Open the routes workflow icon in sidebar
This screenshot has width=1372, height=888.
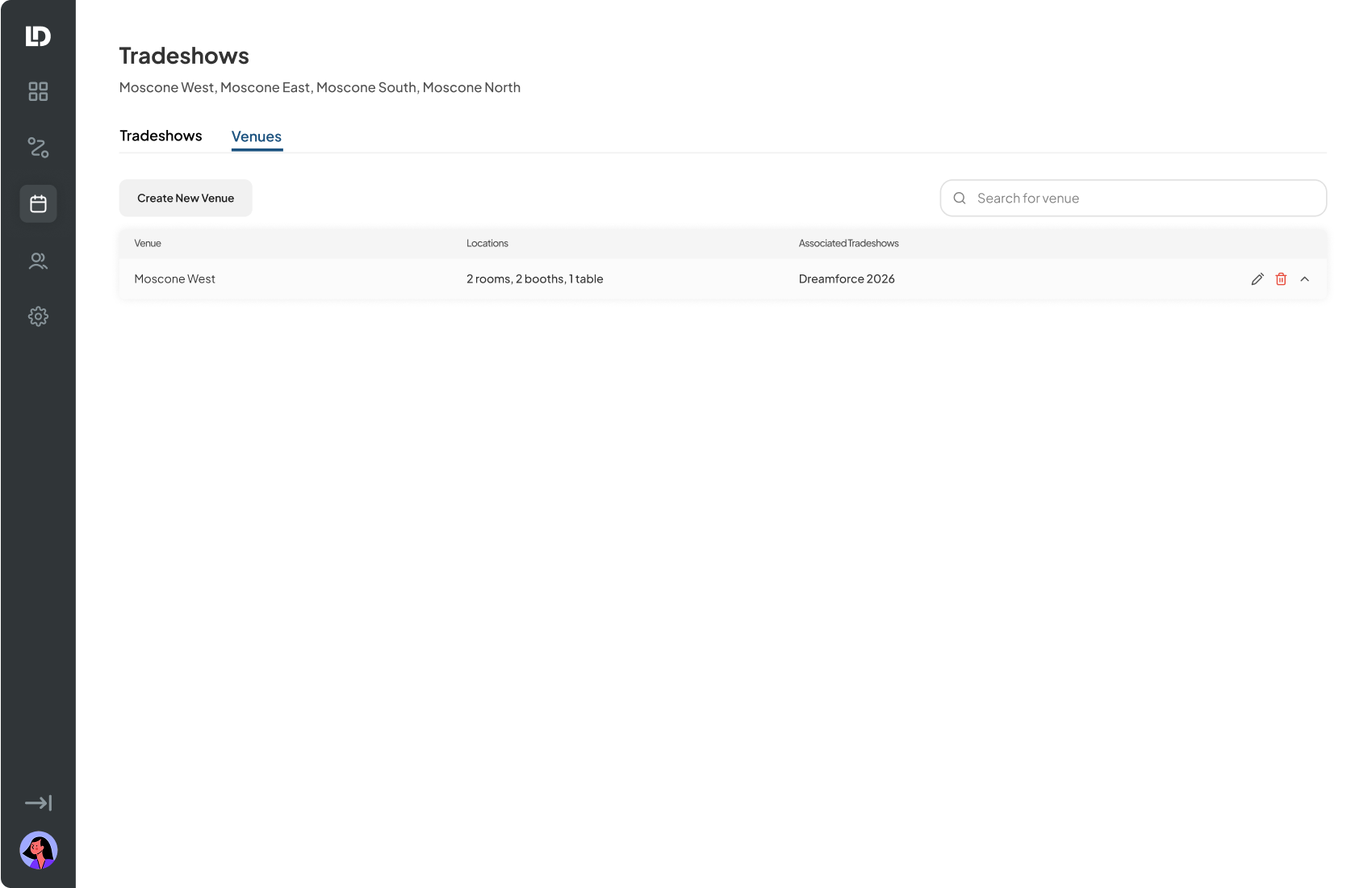pyautogui.click(x=38, y=148)
